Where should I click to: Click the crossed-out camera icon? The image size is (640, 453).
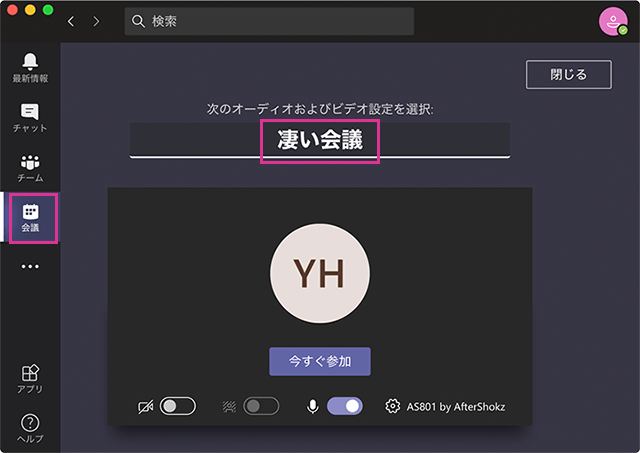pos(145,407)
